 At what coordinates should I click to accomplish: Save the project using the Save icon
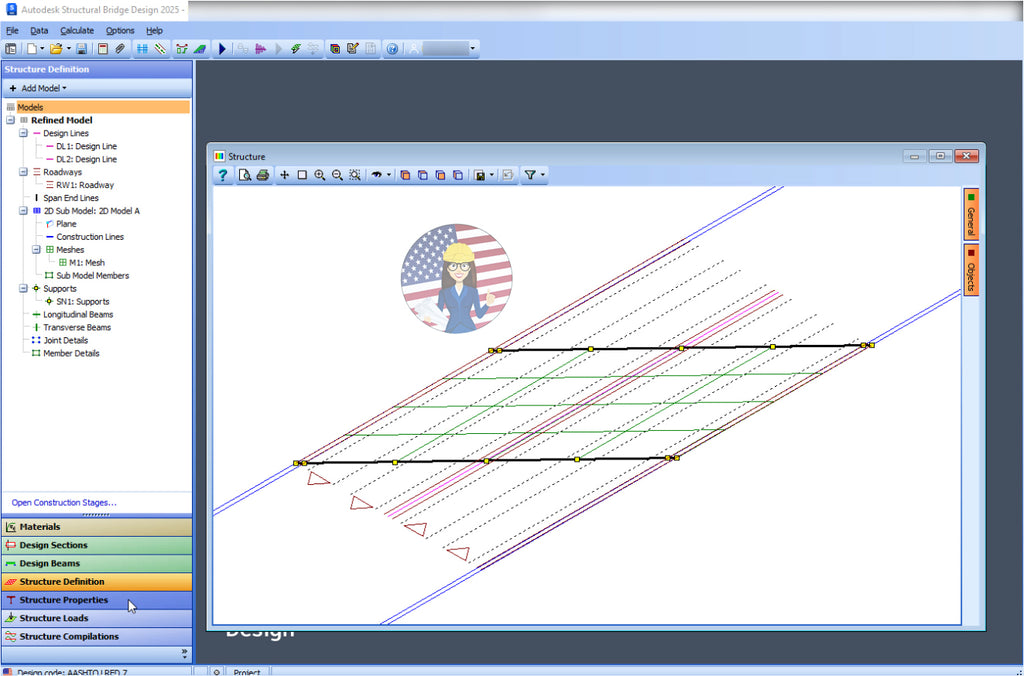tap(81, 47)
